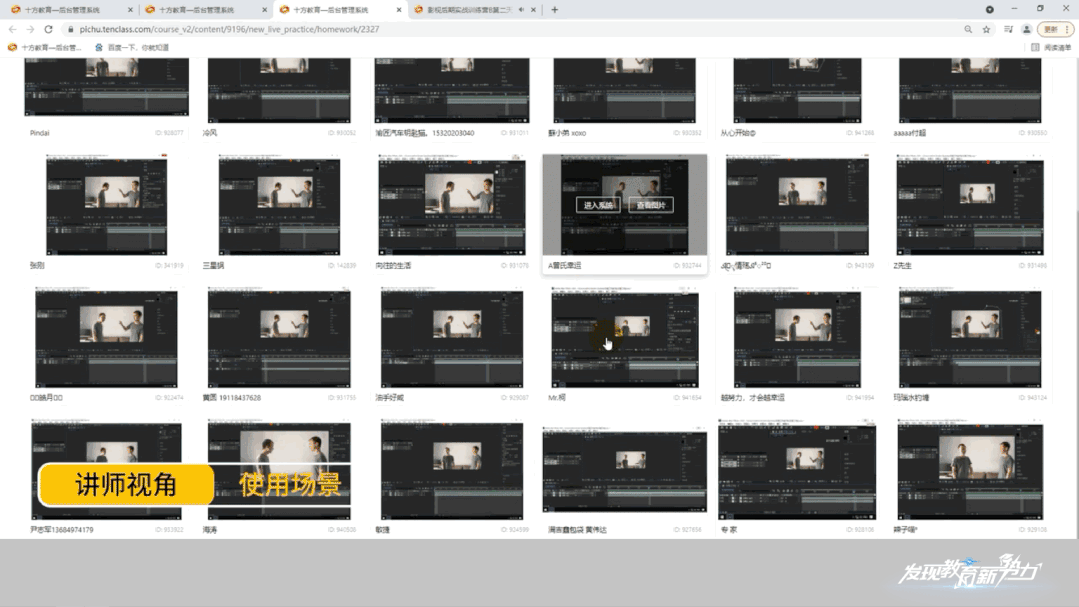The height and width of the screenshot is (607, 1079).
Task: Open a new browser tab with plus icon
Action: pyautogui.click(x=555, y=10)
